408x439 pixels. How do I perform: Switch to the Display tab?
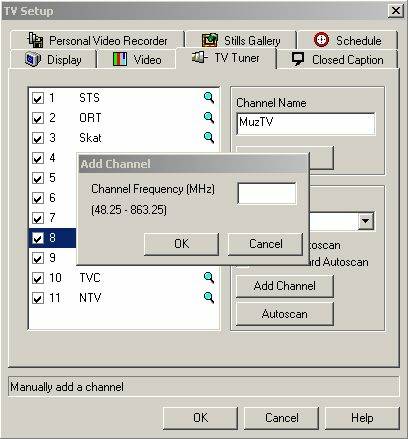click(53, 60)
